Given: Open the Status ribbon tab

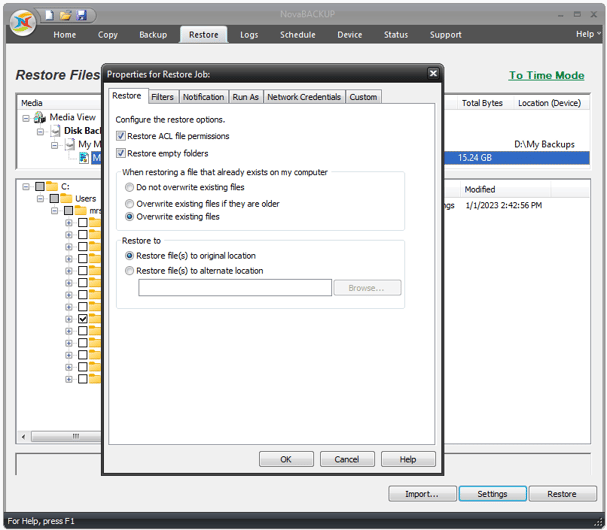Looking at the screenshot, I should click(x=396, y=35).
